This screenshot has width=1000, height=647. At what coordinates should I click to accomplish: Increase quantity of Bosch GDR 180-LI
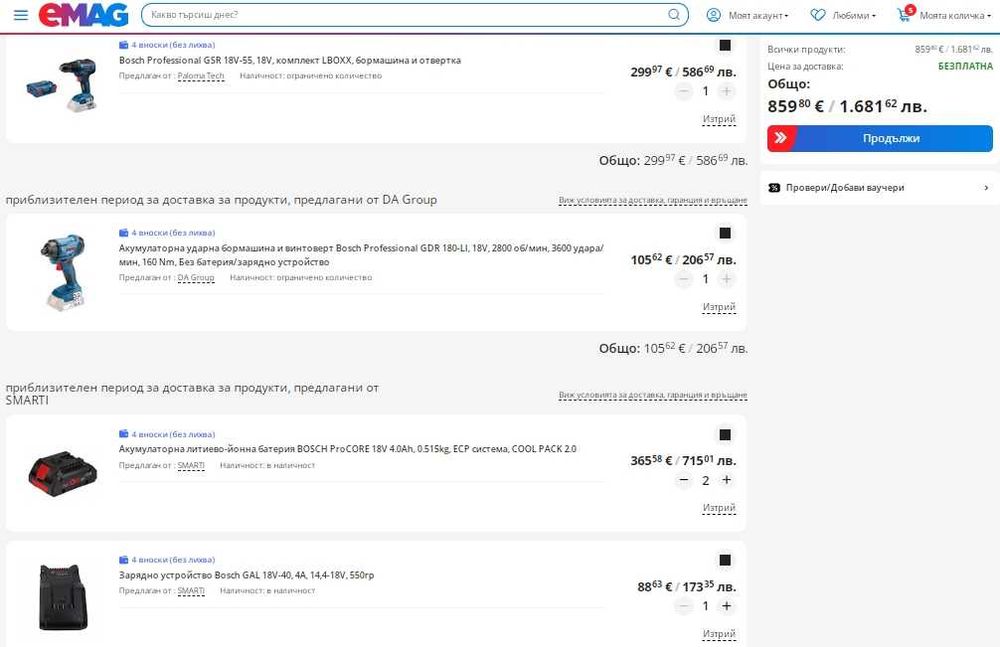point(726,279)
